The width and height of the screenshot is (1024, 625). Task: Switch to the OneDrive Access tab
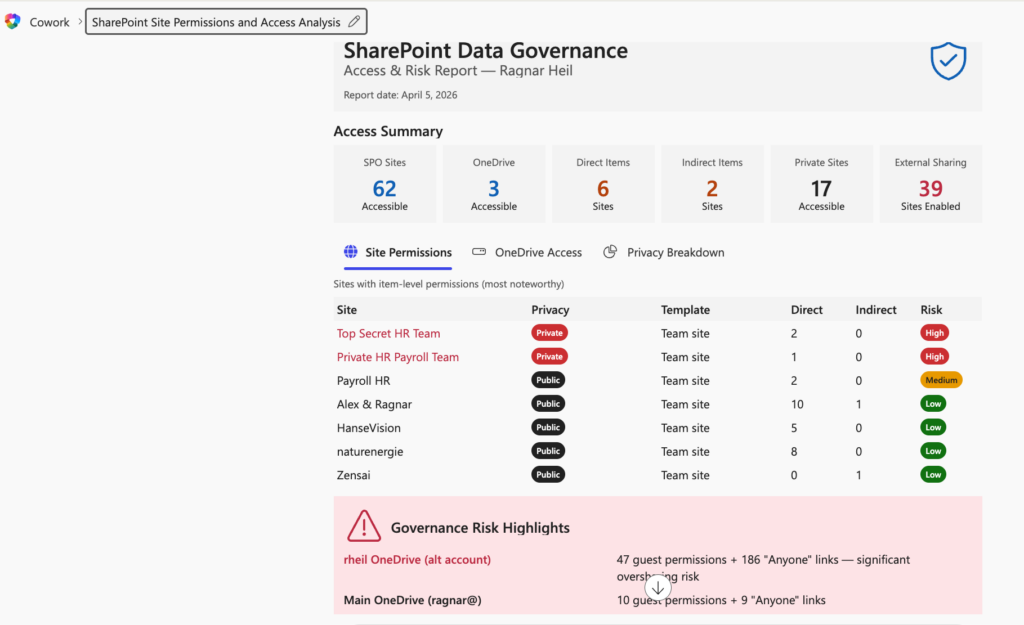click(x=535, y=252)
